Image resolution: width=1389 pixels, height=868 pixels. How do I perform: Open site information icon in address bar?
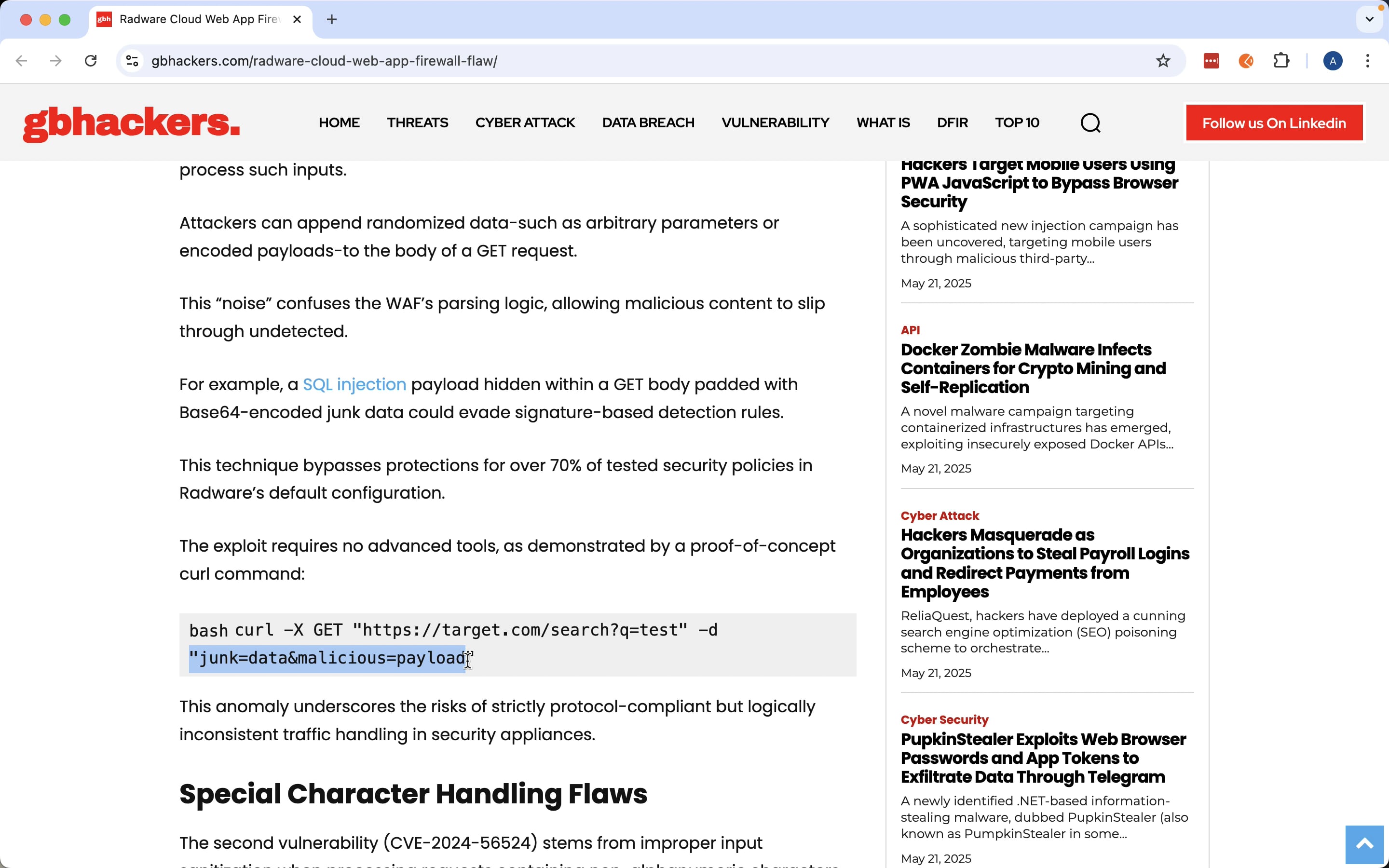[132, 61]
